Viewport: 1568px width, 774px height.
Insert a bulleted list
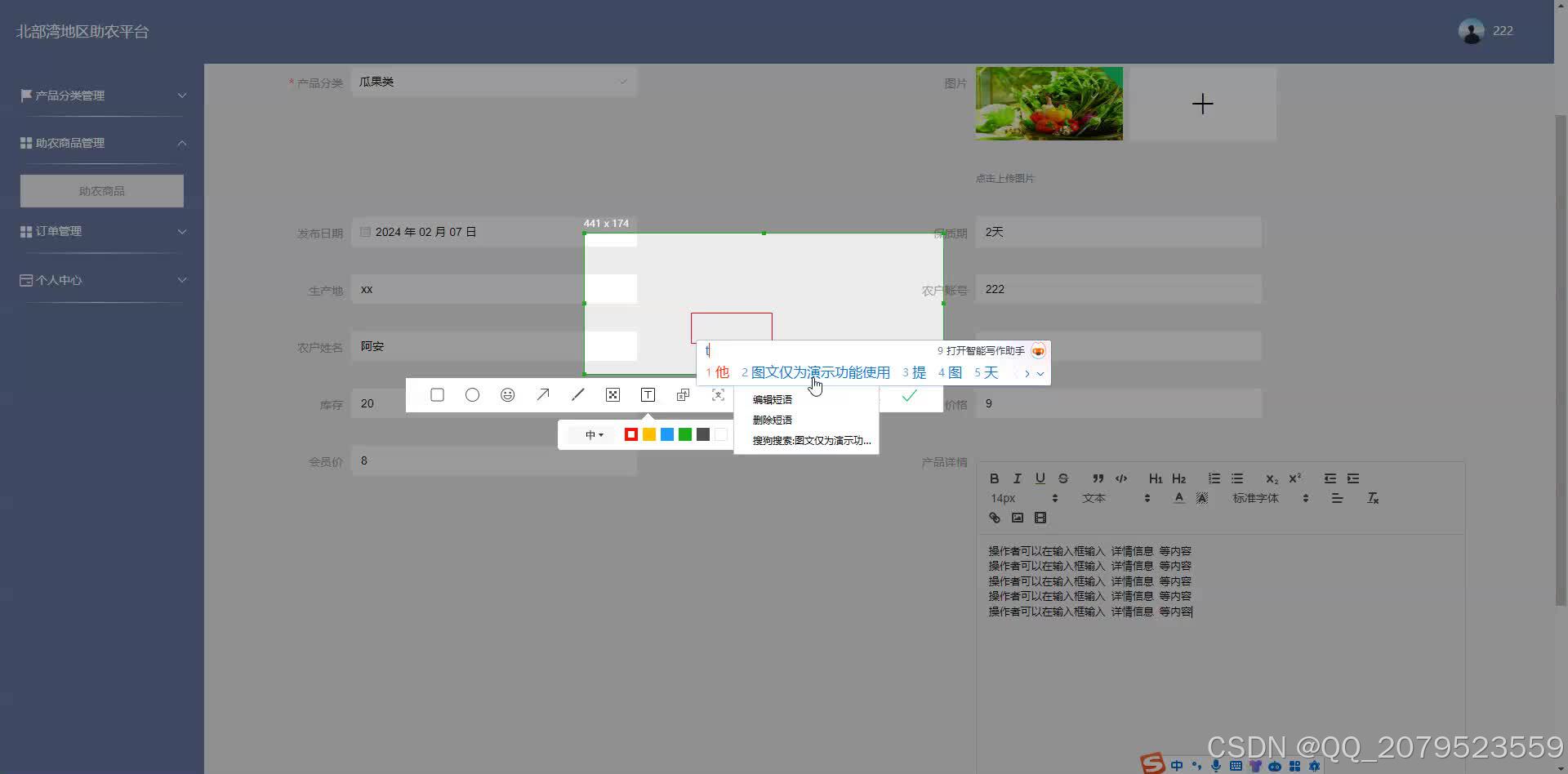pyautogui.click(x=1237, y=478)
